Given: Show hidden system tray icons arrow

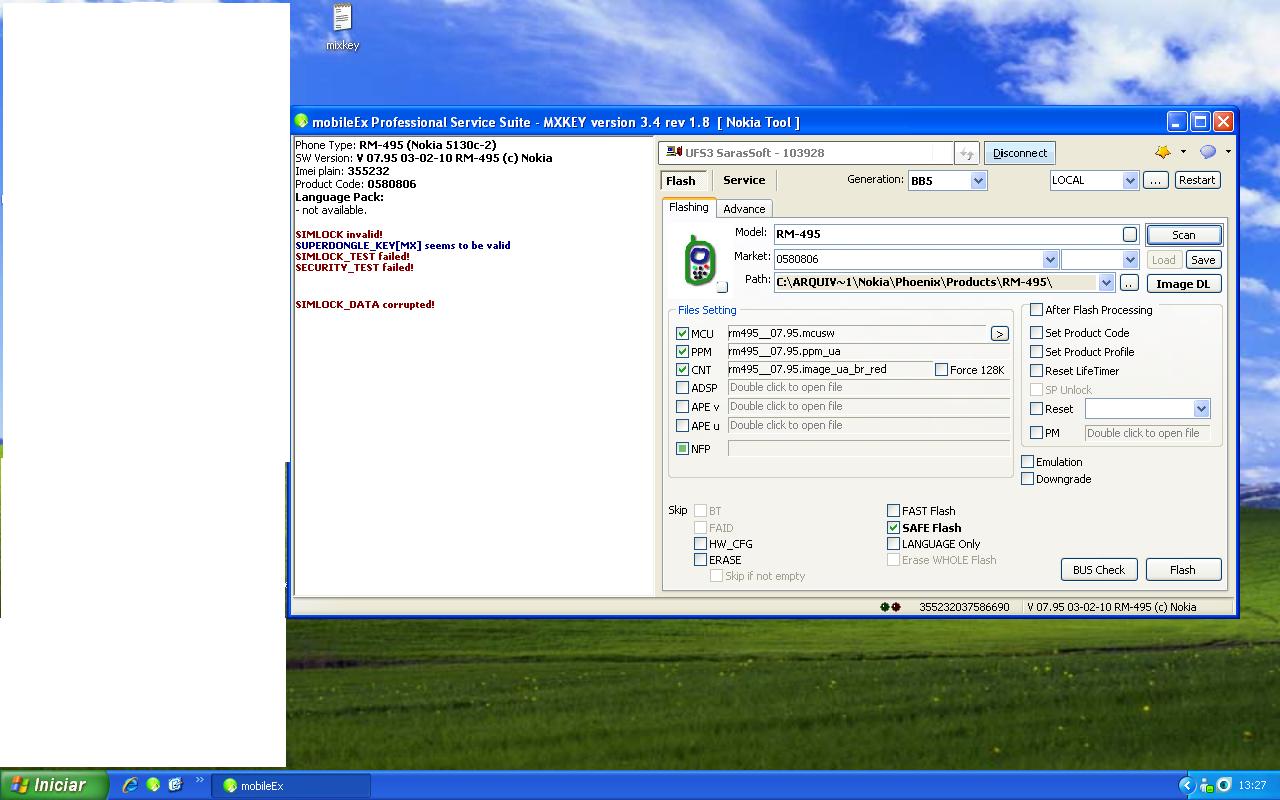Looking at the screenshot, I should [1187, 785].
